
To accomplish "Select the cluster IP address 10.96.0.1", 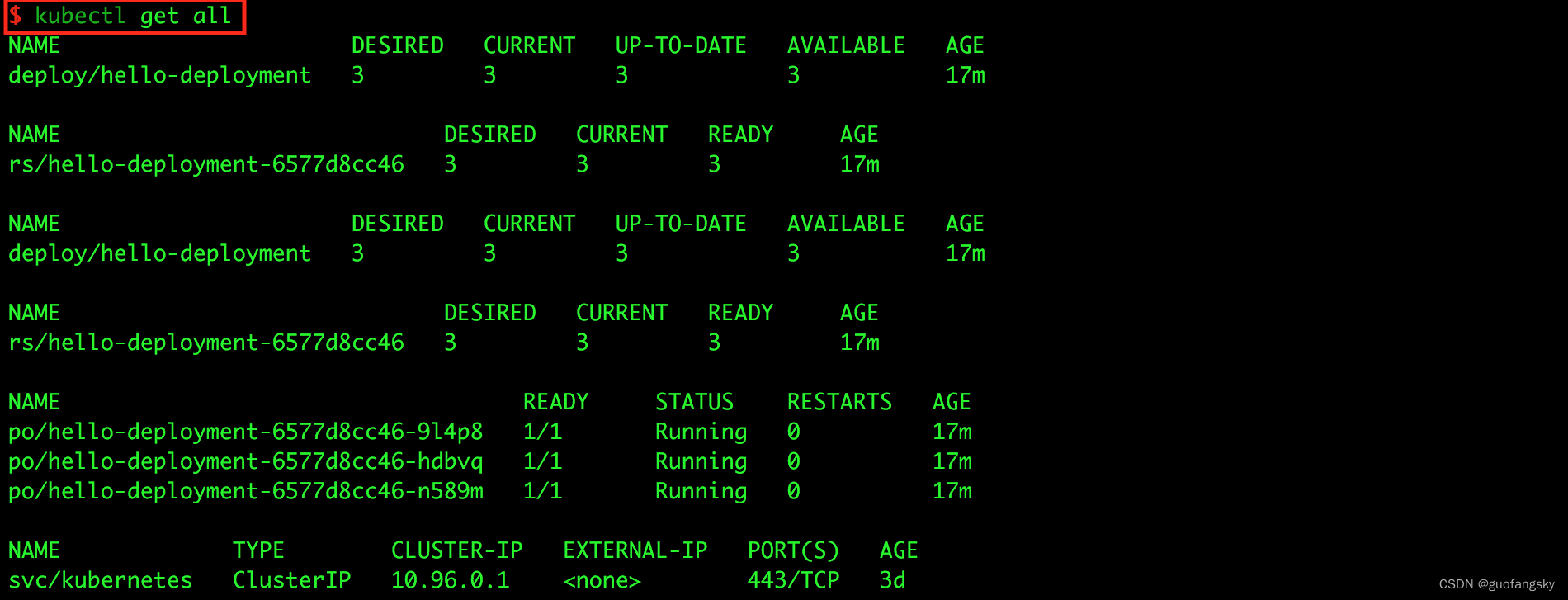I will tap(451, 580).
